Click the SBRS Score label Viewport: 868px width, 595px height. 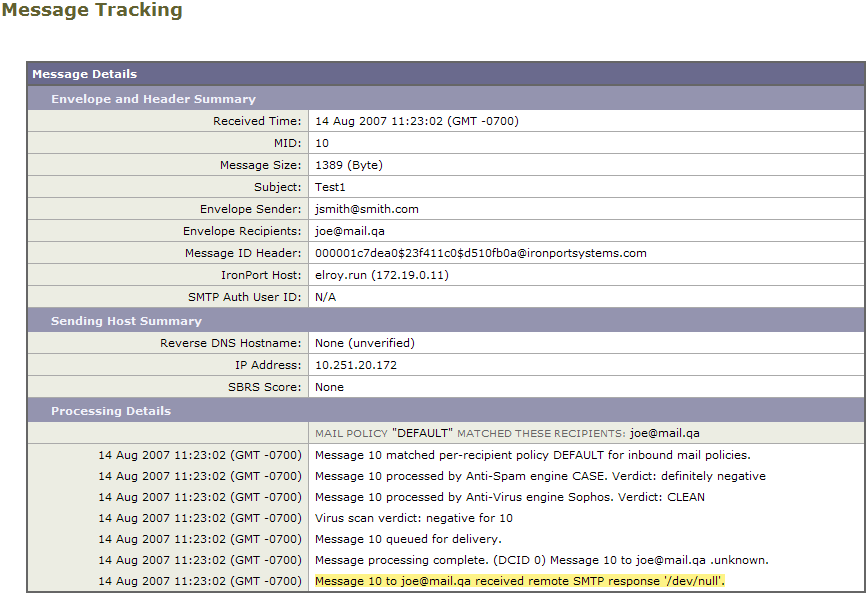(x=265, y=387)
